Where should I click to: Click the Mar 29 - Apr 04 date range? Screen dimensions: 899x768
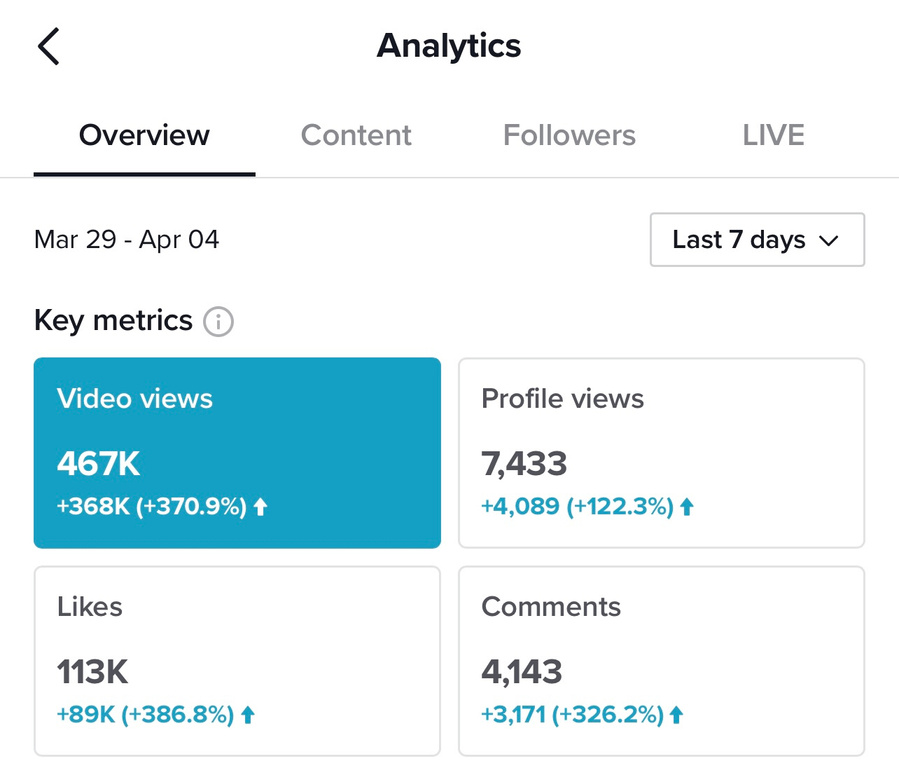point(127,240)
